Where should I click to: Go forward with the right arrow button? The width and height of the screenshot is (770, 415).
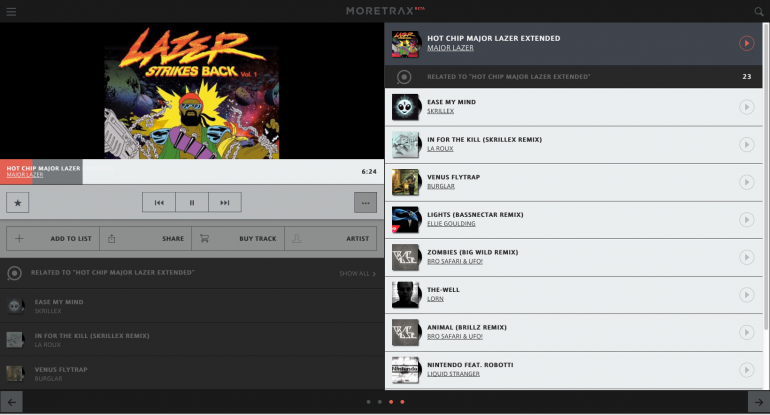759,402
